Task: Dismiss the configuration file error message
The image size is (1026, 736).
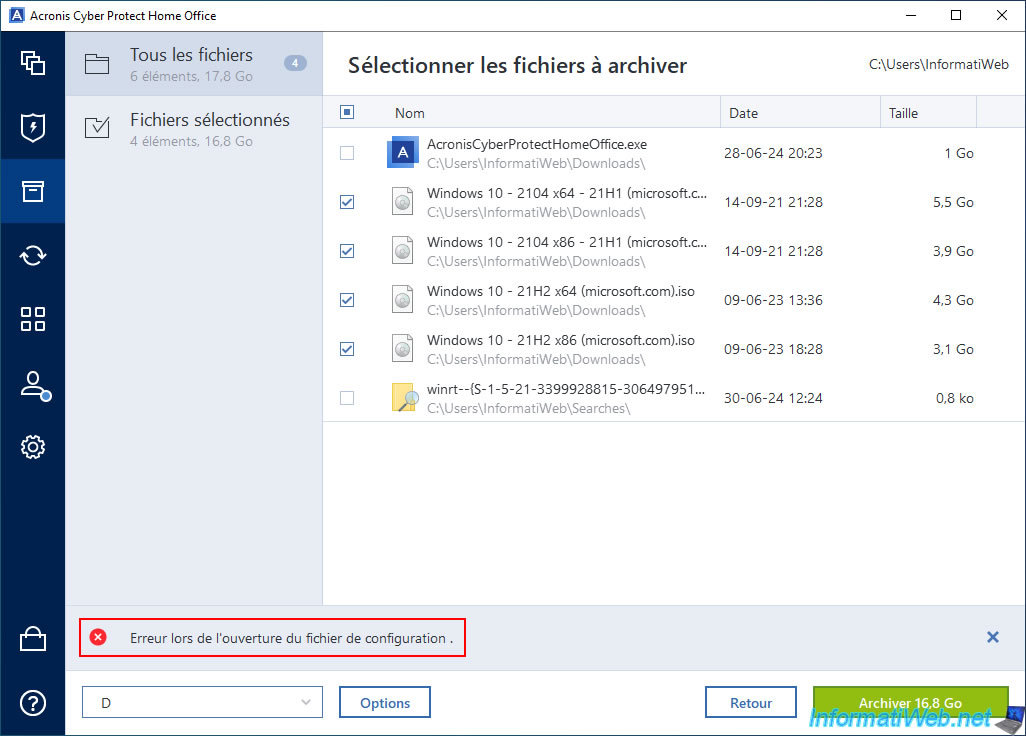Action: (992, 637)
